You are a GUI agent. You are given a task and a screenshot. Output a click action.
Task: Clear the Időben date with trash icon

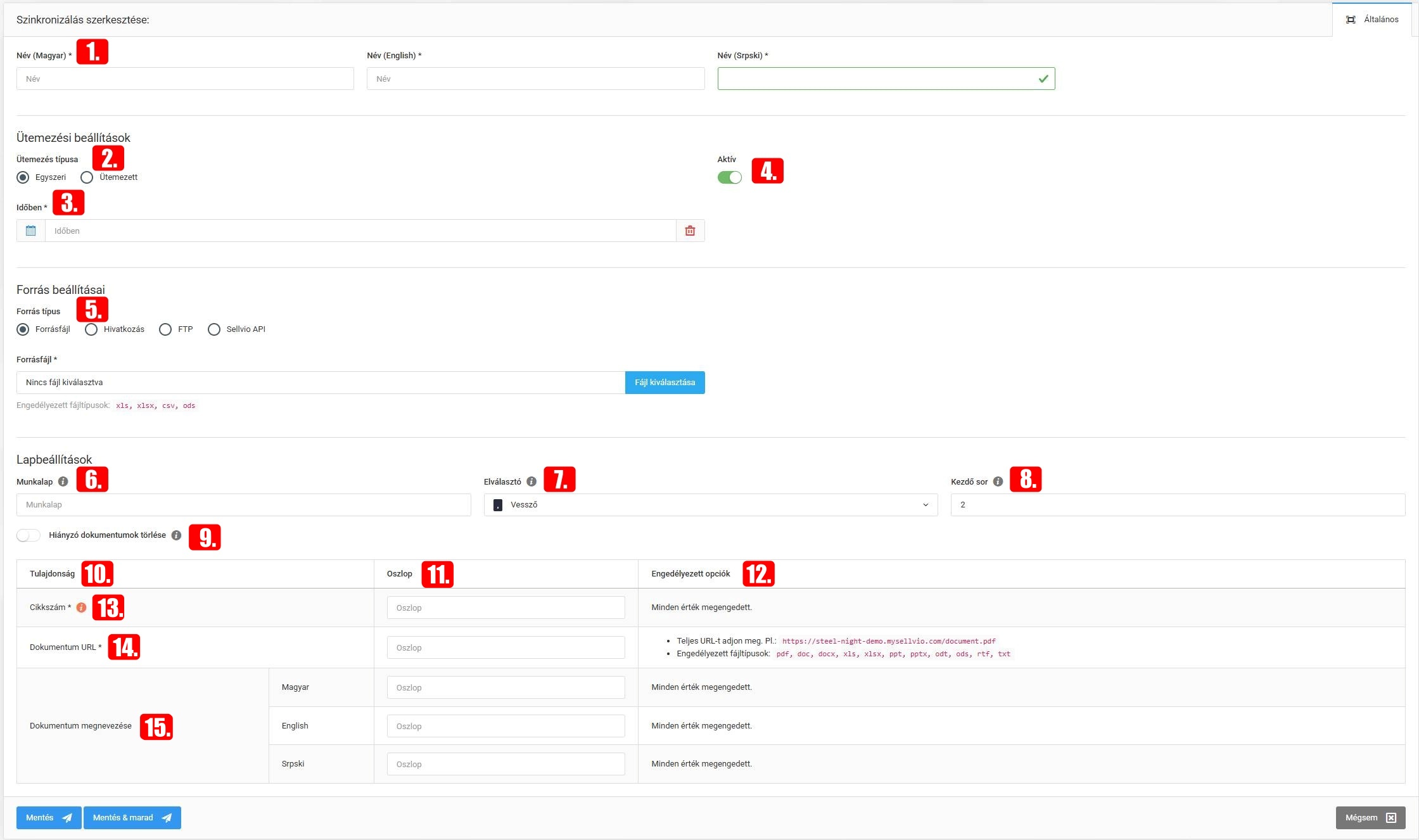click(690, 231)
